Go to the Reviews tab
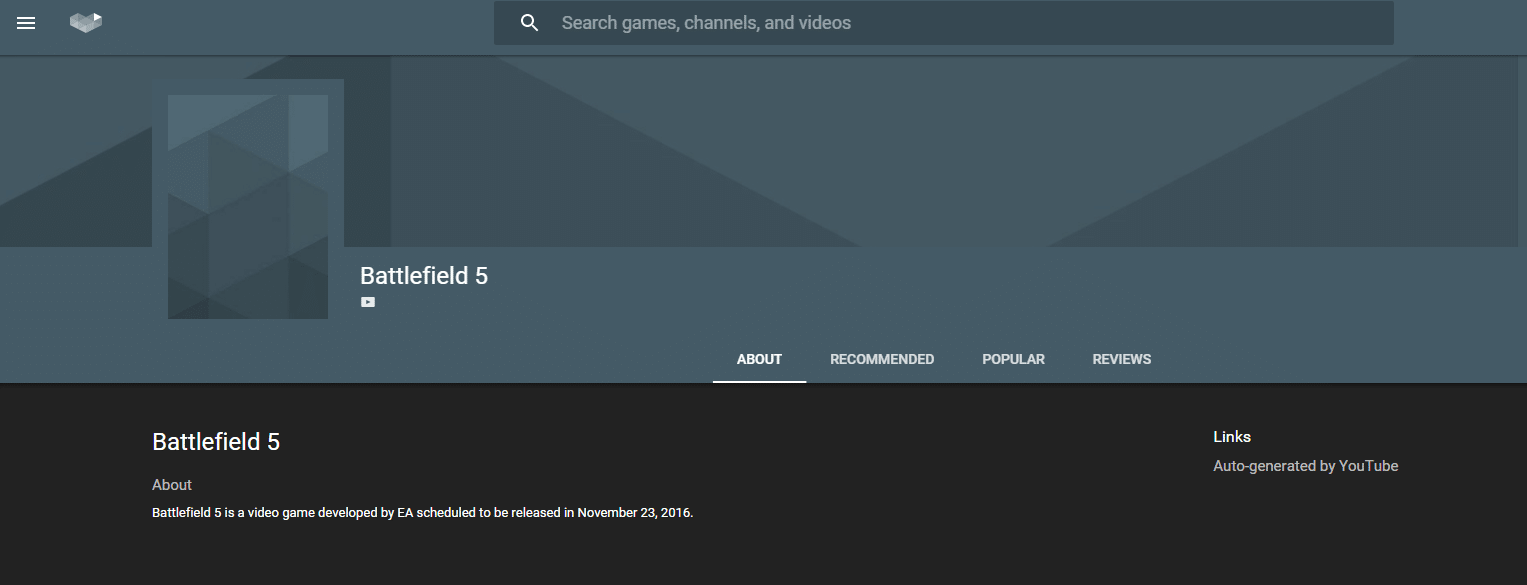This screenshot has height=585, width=1527. point(1121,359)
